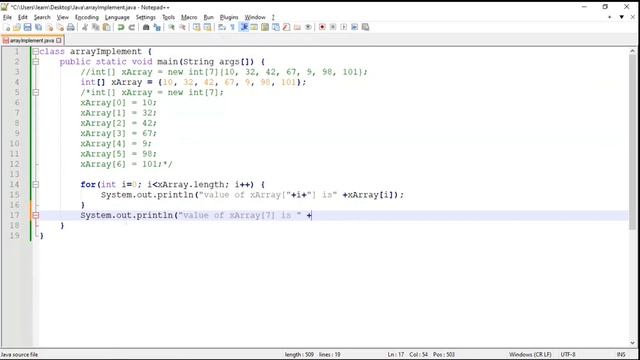Close the arrayImplement.java tab with its X
The width and height of the screenshot is (640, 360).
(x=59, y=40)
